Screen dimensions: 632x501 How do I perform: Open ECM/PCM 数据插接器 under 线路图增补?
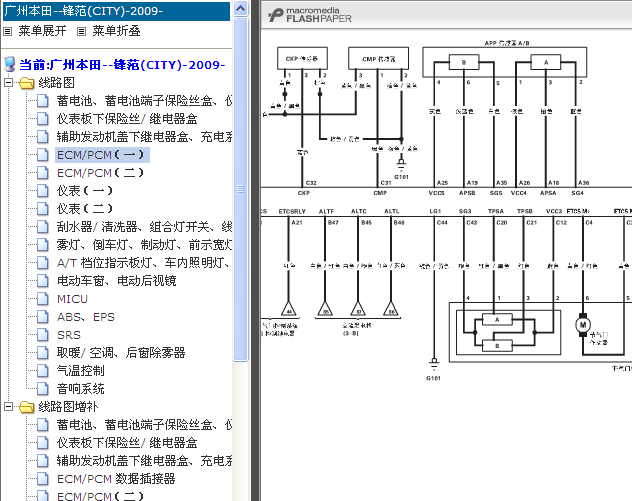[x=116, y=479]
